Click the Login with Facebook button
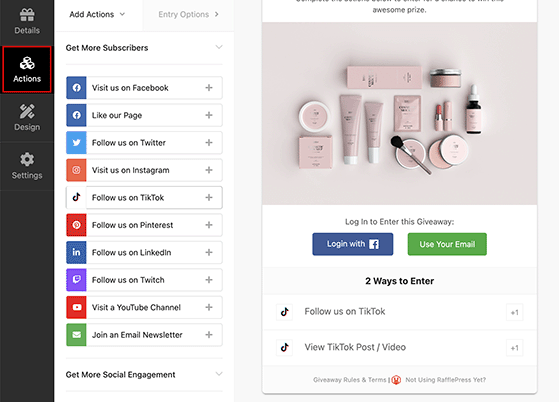The image size is (559, 402). (x=353, y=244)
